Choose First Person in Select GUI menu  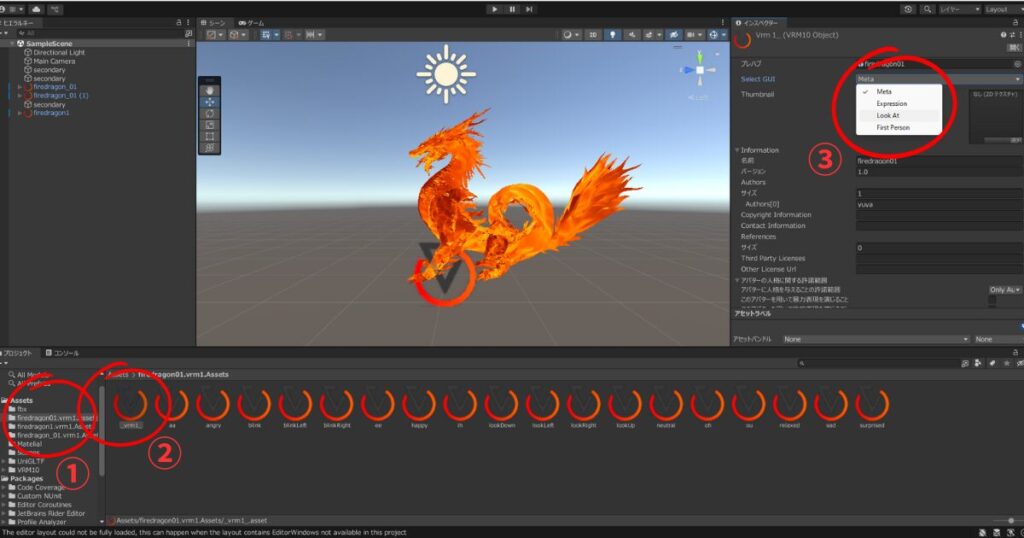899,127
